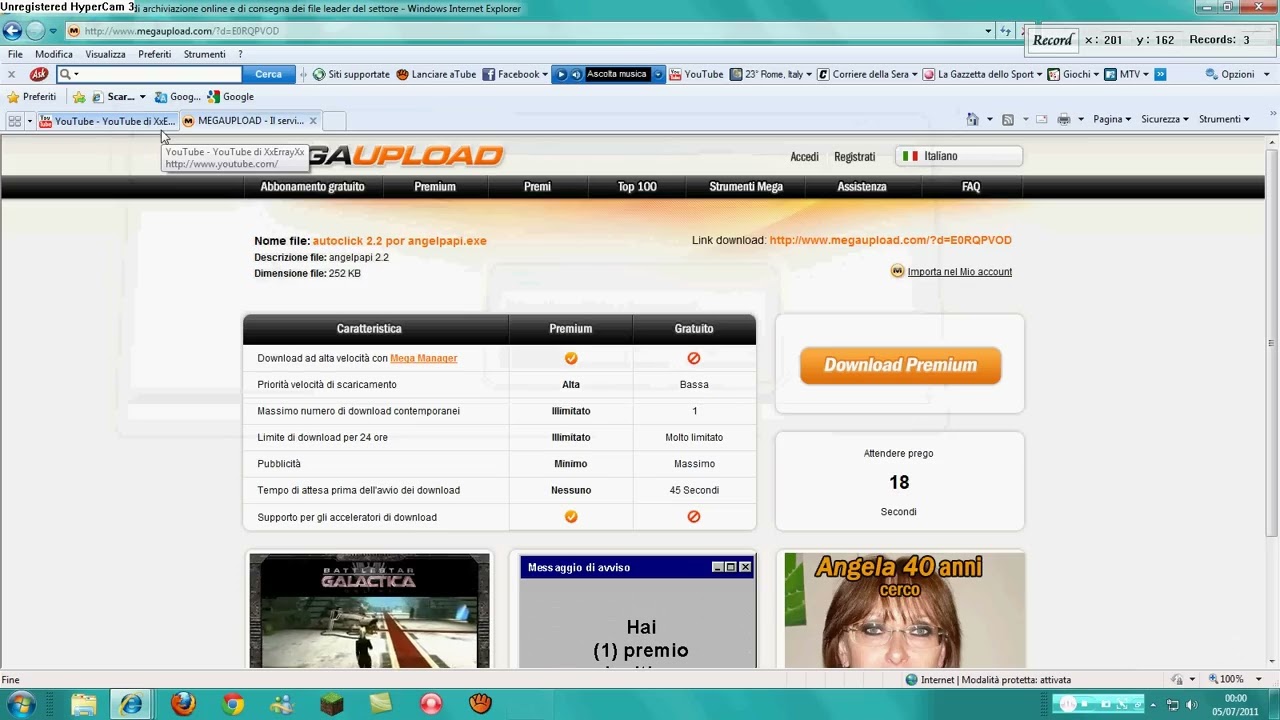Close the Messaggio di avviso ad box
Screen dimensions: 1280x720
[745, 567]
